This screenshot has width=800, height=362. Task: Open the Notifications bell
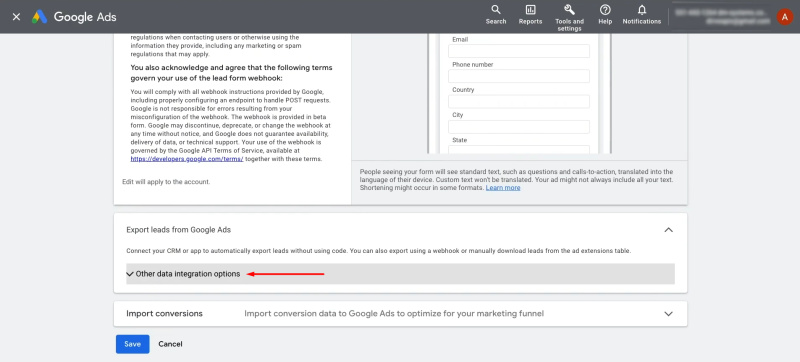[x=642, y=15]
